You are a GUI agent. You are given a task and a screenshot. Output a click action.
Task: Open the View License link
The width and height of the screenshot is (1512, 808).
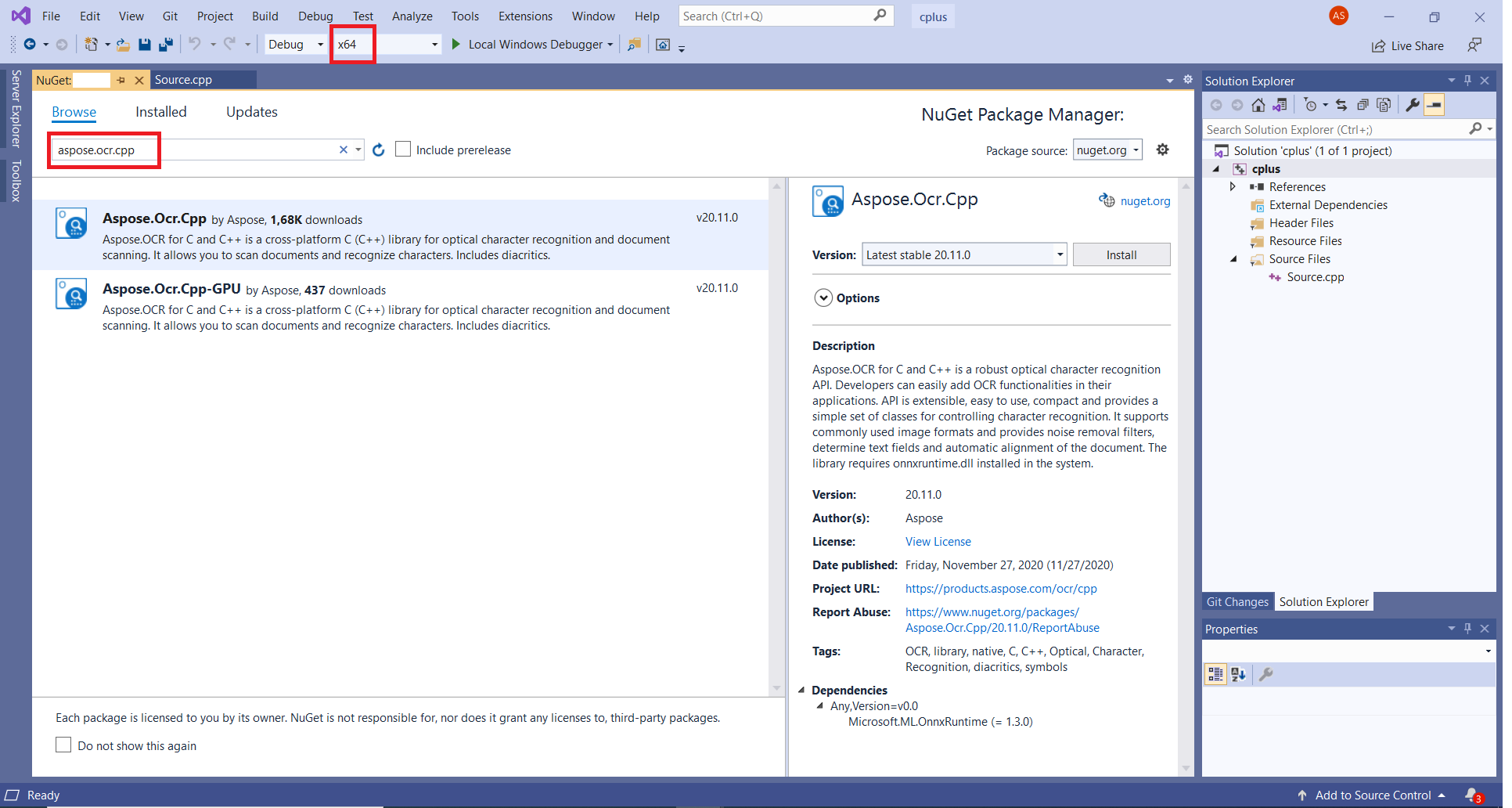coord(938,541)
